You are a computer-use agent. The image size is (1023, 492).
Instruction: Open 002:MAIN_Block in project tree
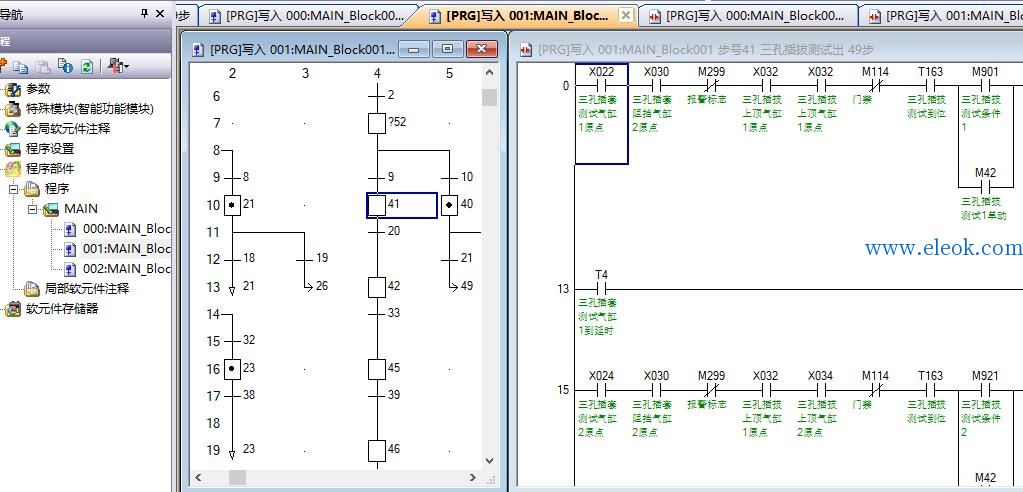click(127, 269)
